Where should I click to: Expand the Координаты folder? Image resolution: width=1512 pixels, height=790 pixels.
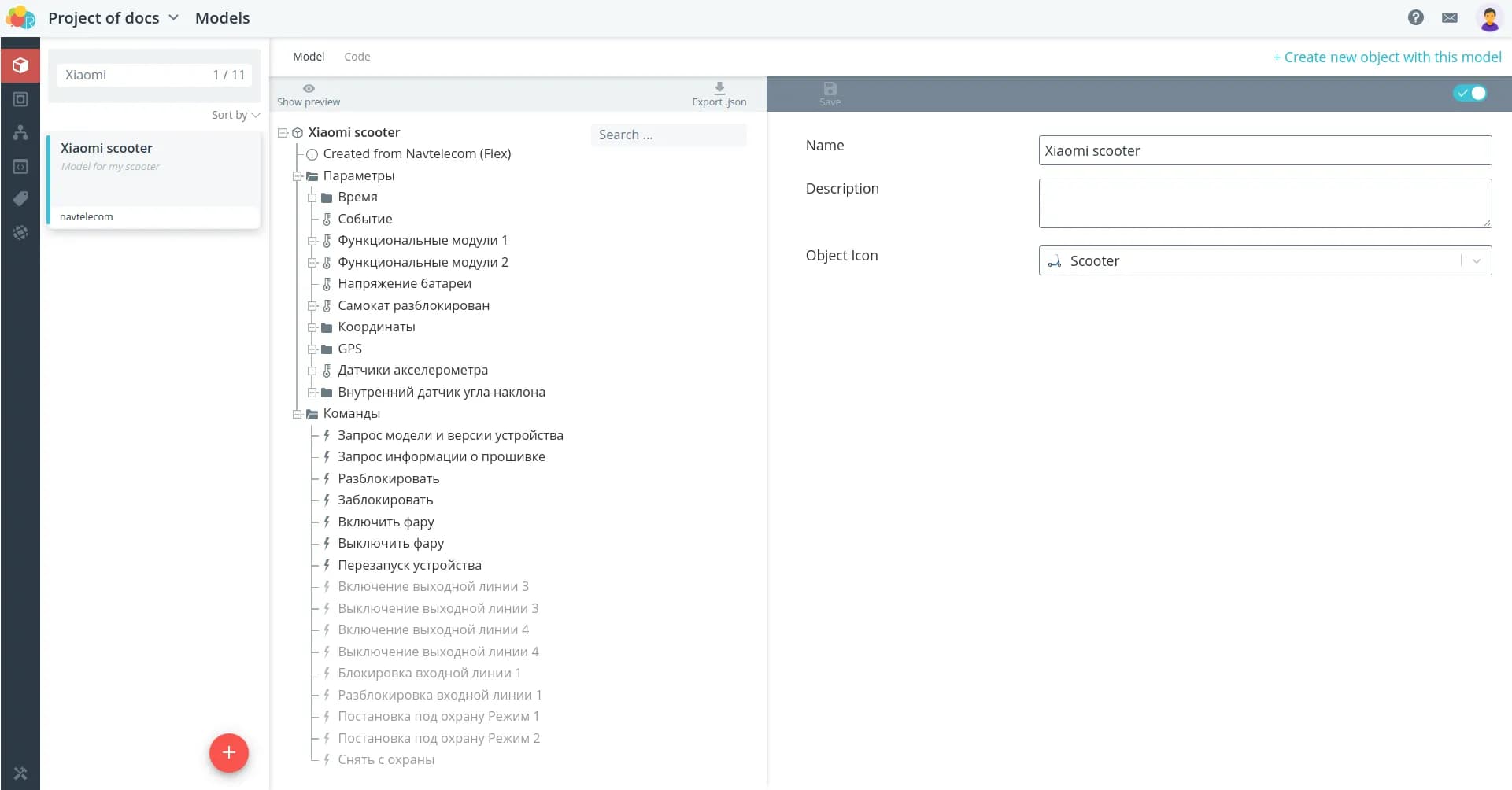pos(312,327)
